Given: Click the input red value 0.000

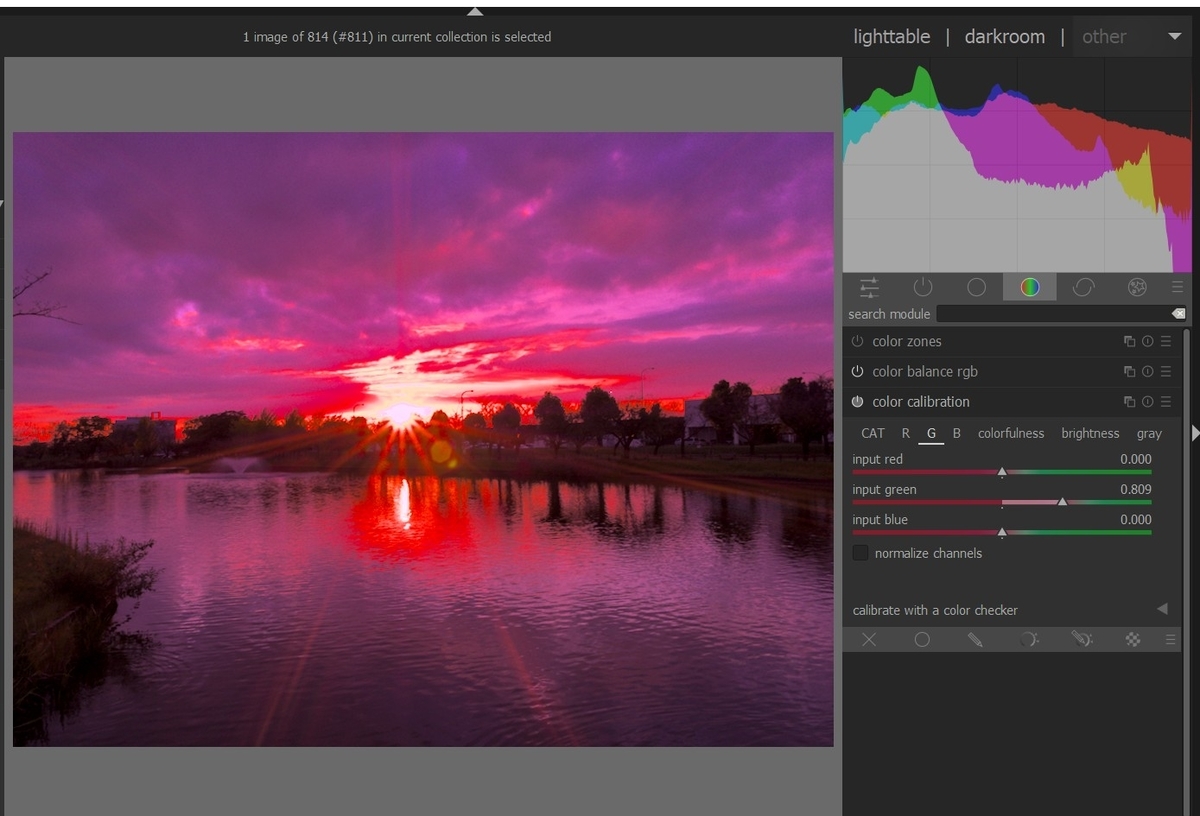Looking at the screenshot, I should click(1135, 460).
